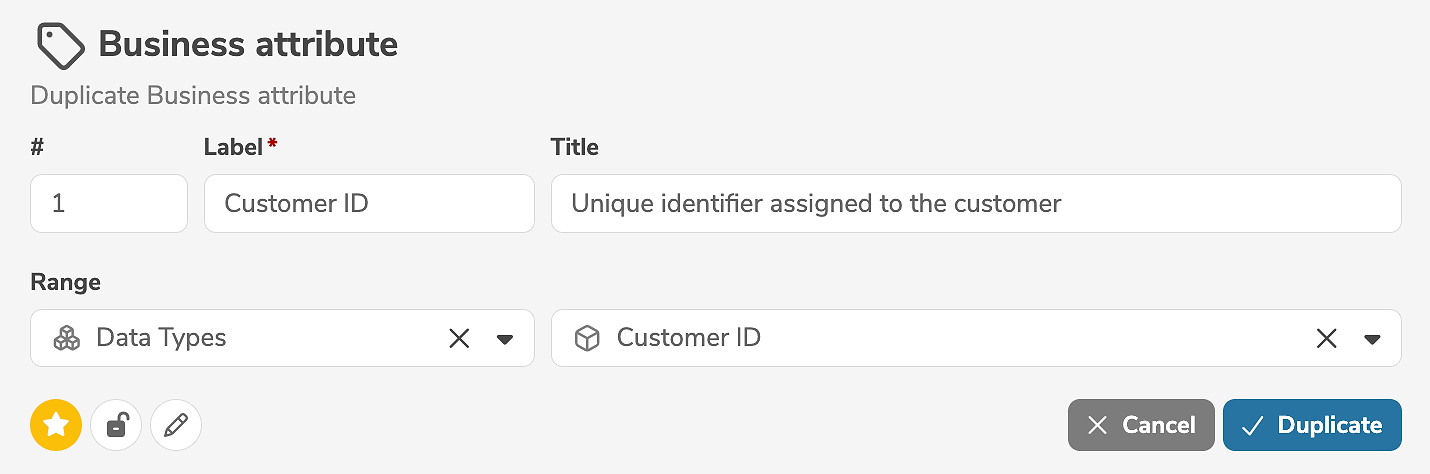Click the tag icon beside Business attribute
This screenshot has width=1430, height=474.
pos(60,45)
